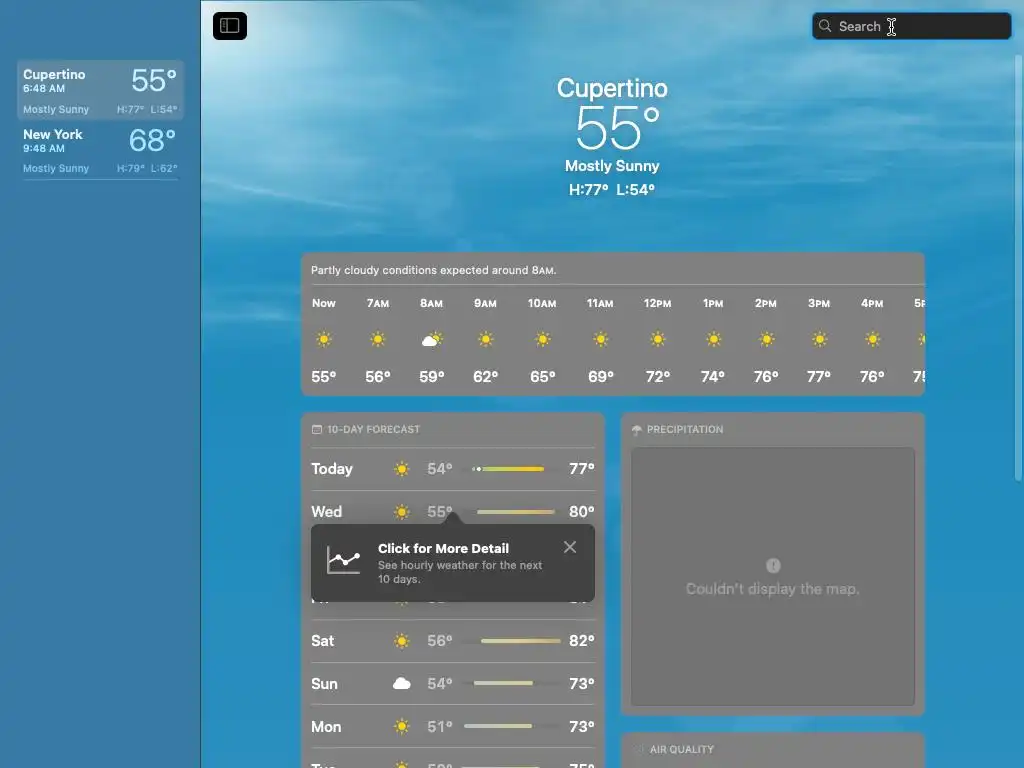Toggle the sidebar with the toolbar button
1024x768 pixels.
coord(230,26)
